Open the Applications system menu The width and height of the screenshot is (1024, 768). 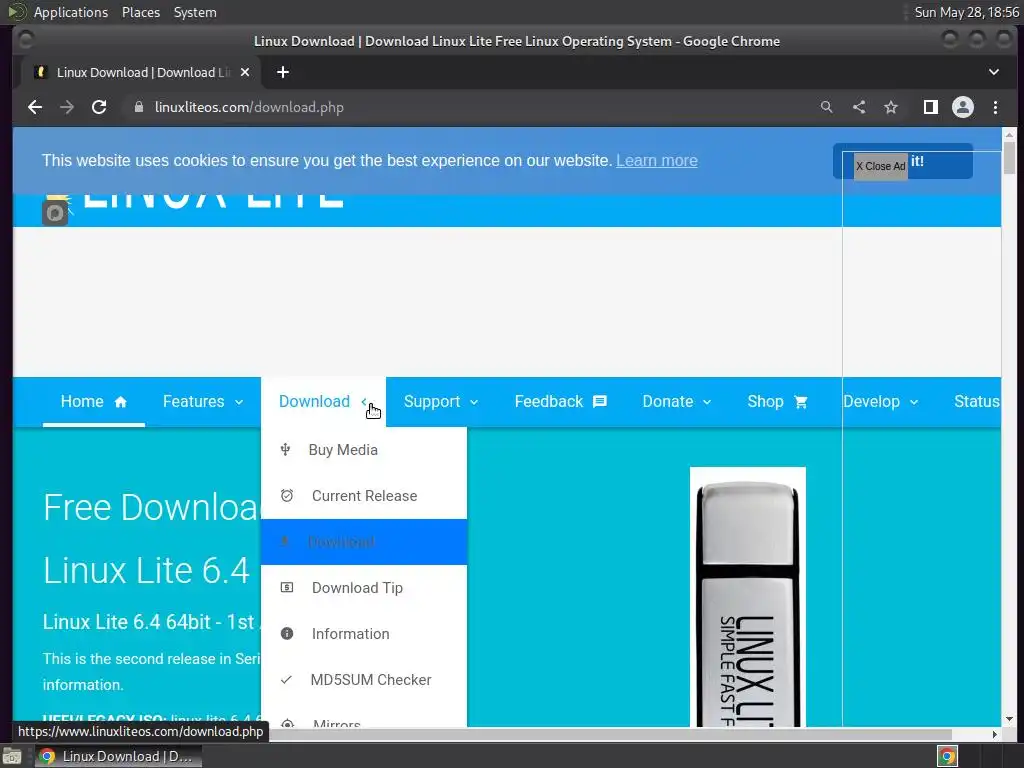[71, 12]
